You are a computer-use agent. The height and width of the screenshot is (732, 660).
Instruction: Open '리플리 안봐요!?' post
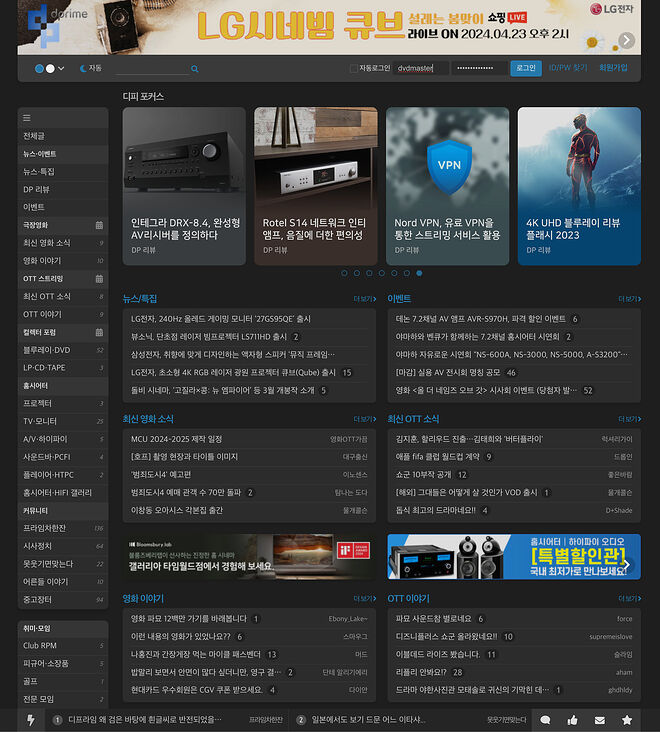(421, 672)
